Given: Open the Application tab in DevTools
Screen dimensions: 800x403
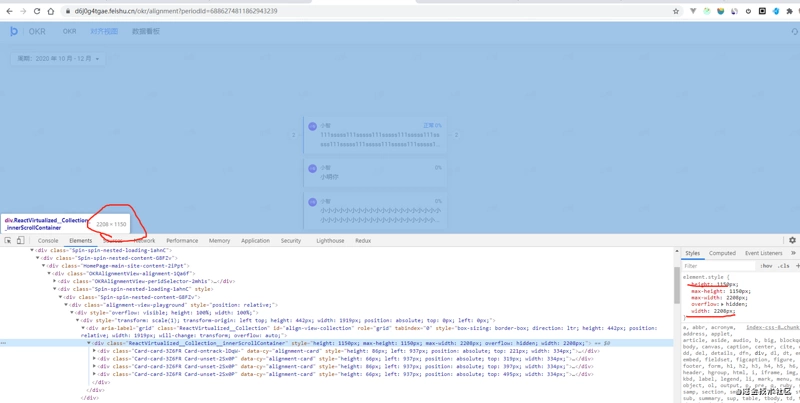Looking at the screenshot, I should (255, 240).
